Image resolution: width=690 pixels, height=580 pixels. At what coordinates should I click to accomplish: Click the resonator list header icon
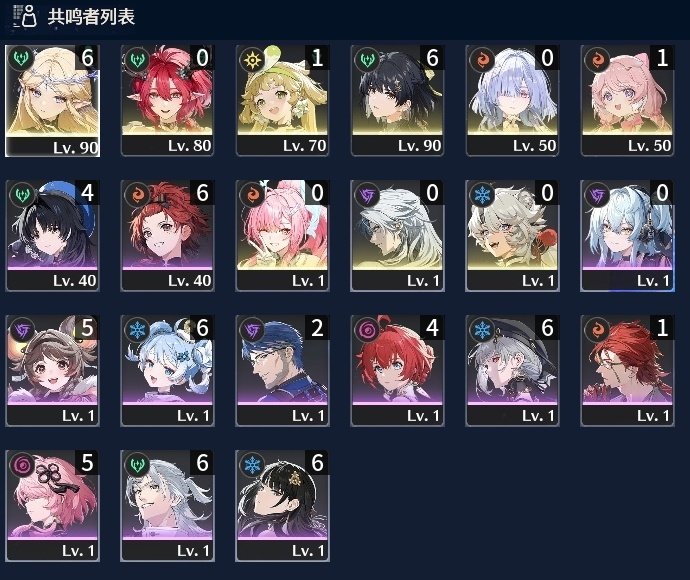pos(25,16)
